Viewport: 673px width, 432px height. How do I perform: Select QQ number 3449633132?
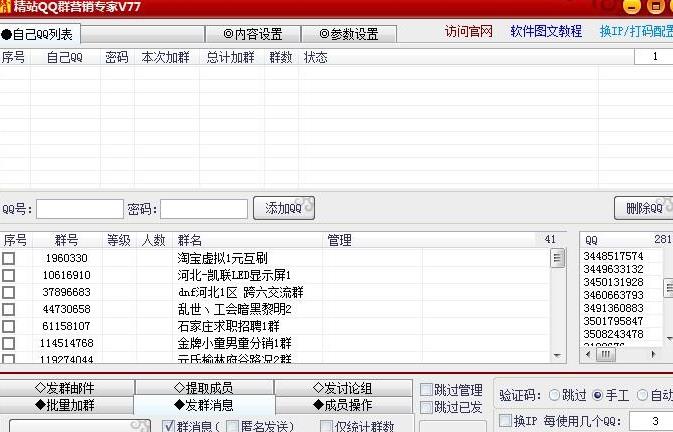point(613,269)
